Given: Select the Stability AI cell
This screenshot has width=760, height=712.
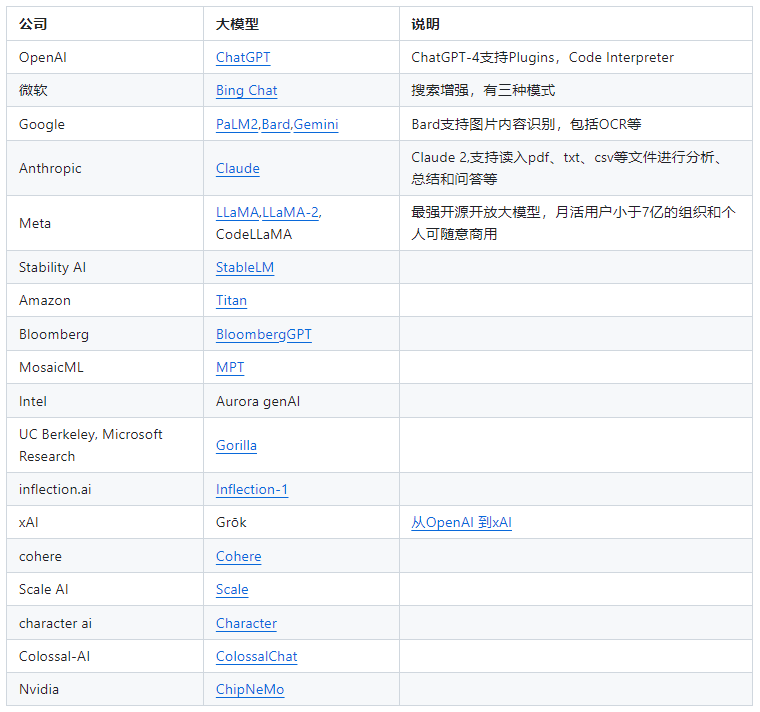Looking at the screenshot, I should click(105, 267).
